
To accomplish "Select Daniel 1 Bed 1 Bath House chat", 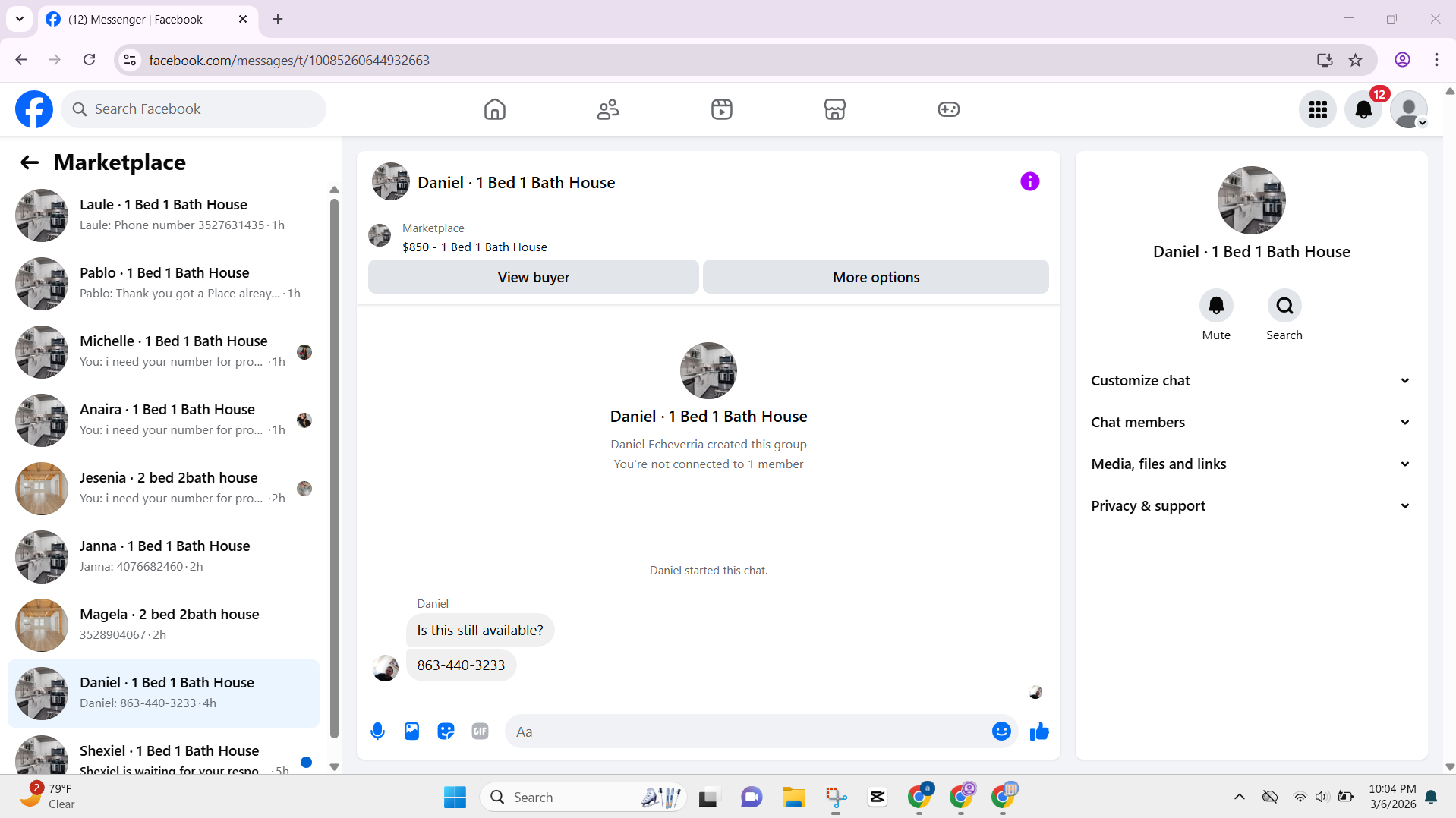I will pyautogui.click(x=163, y=694).
